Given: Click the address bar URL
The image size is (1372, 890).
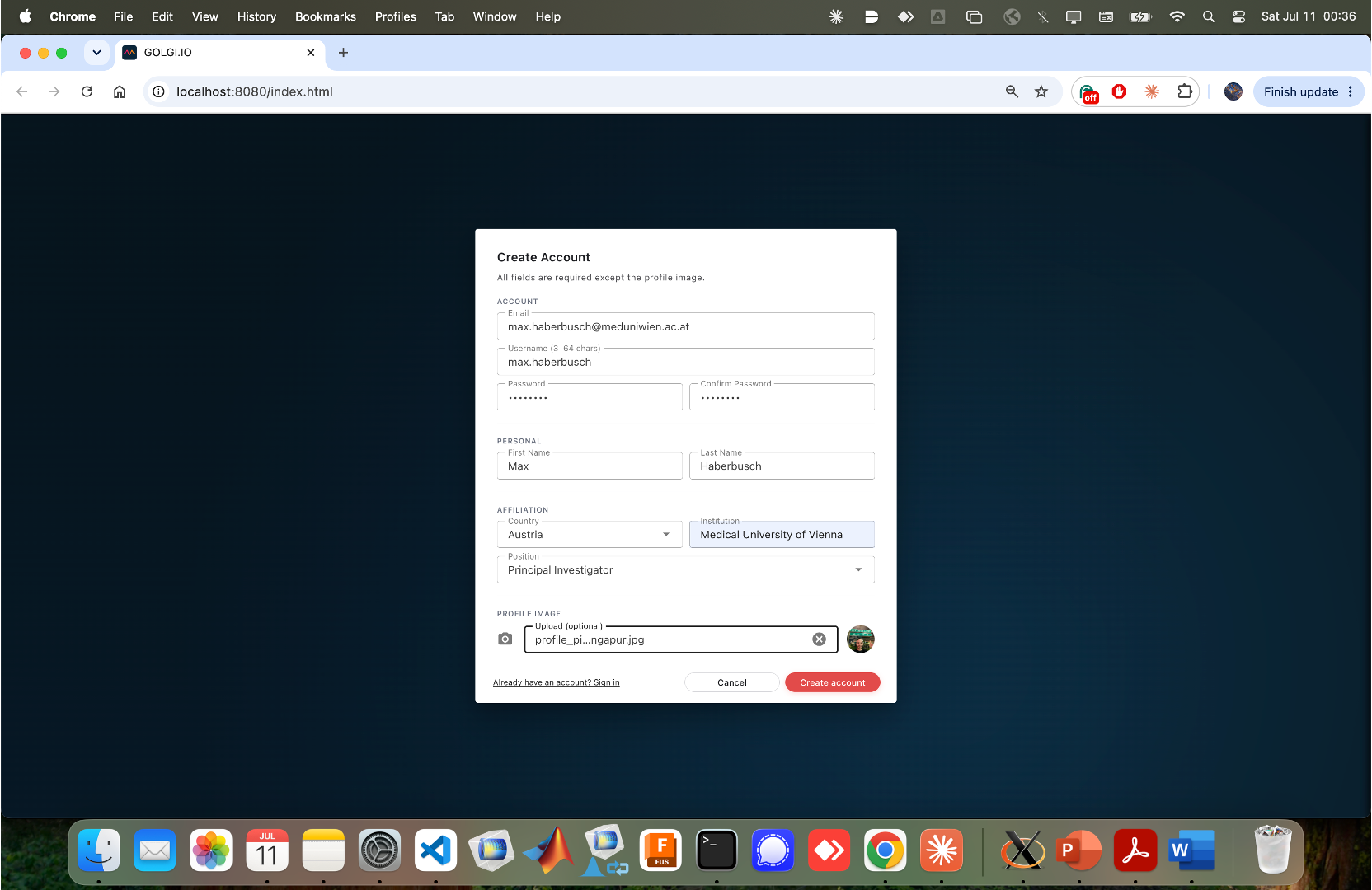Looking at the screenshot, I should point(254,91).
